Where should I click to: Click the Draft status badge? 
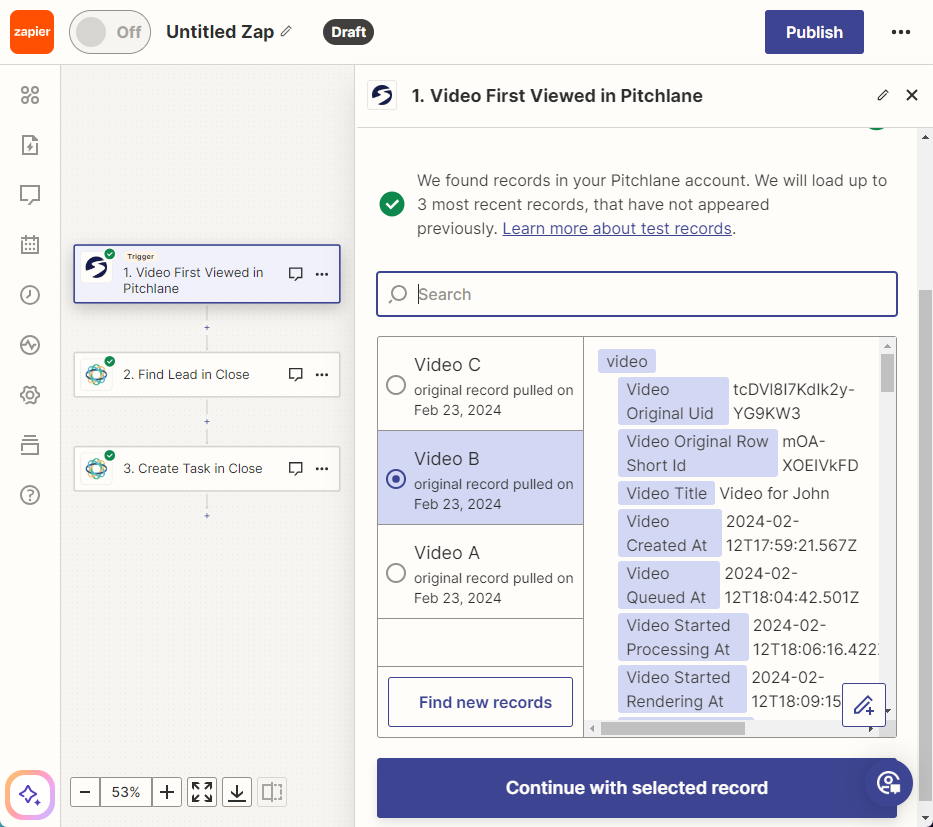(348, 32)
